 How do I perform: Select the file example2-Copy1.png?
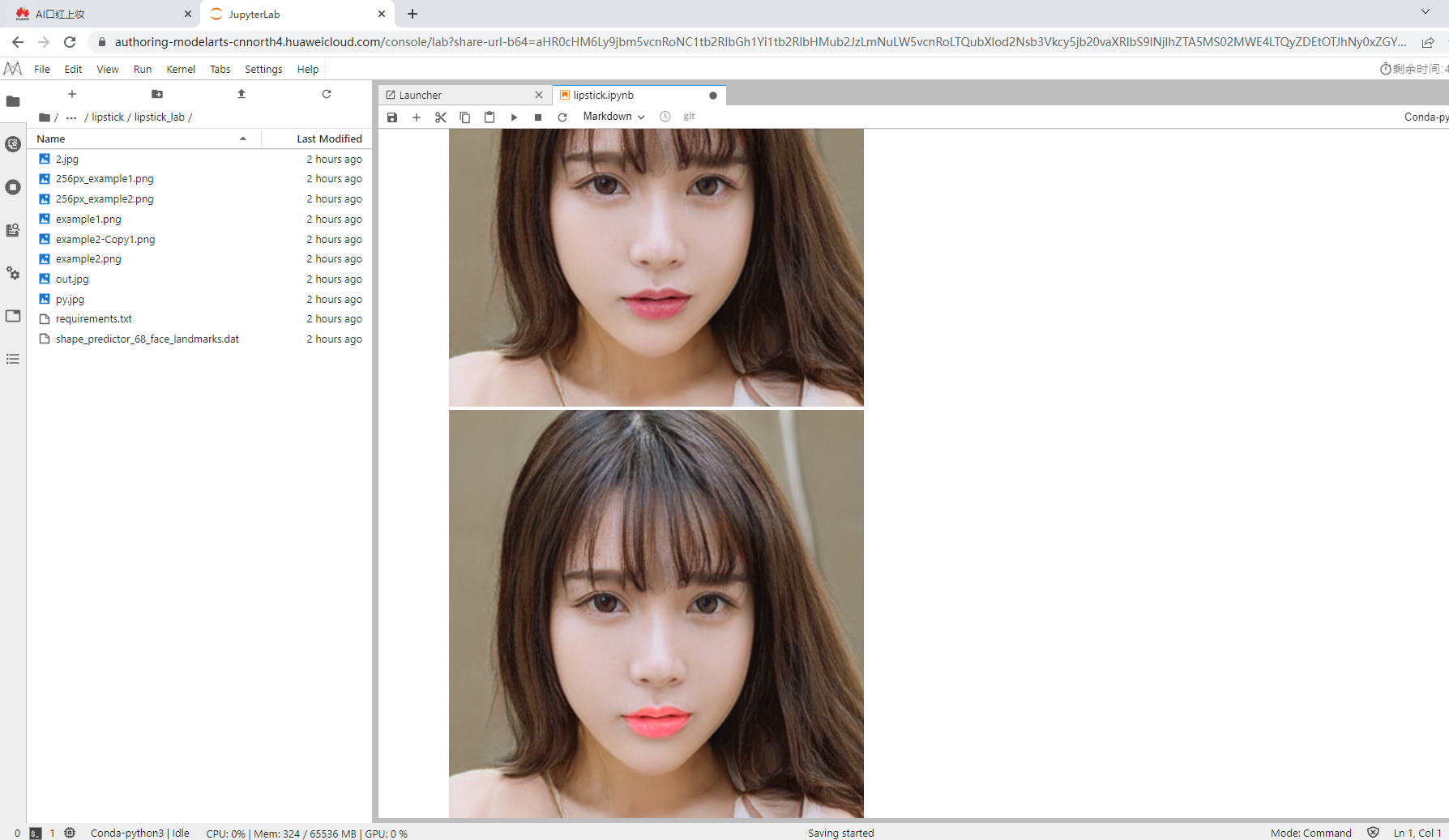click(200, 240)
